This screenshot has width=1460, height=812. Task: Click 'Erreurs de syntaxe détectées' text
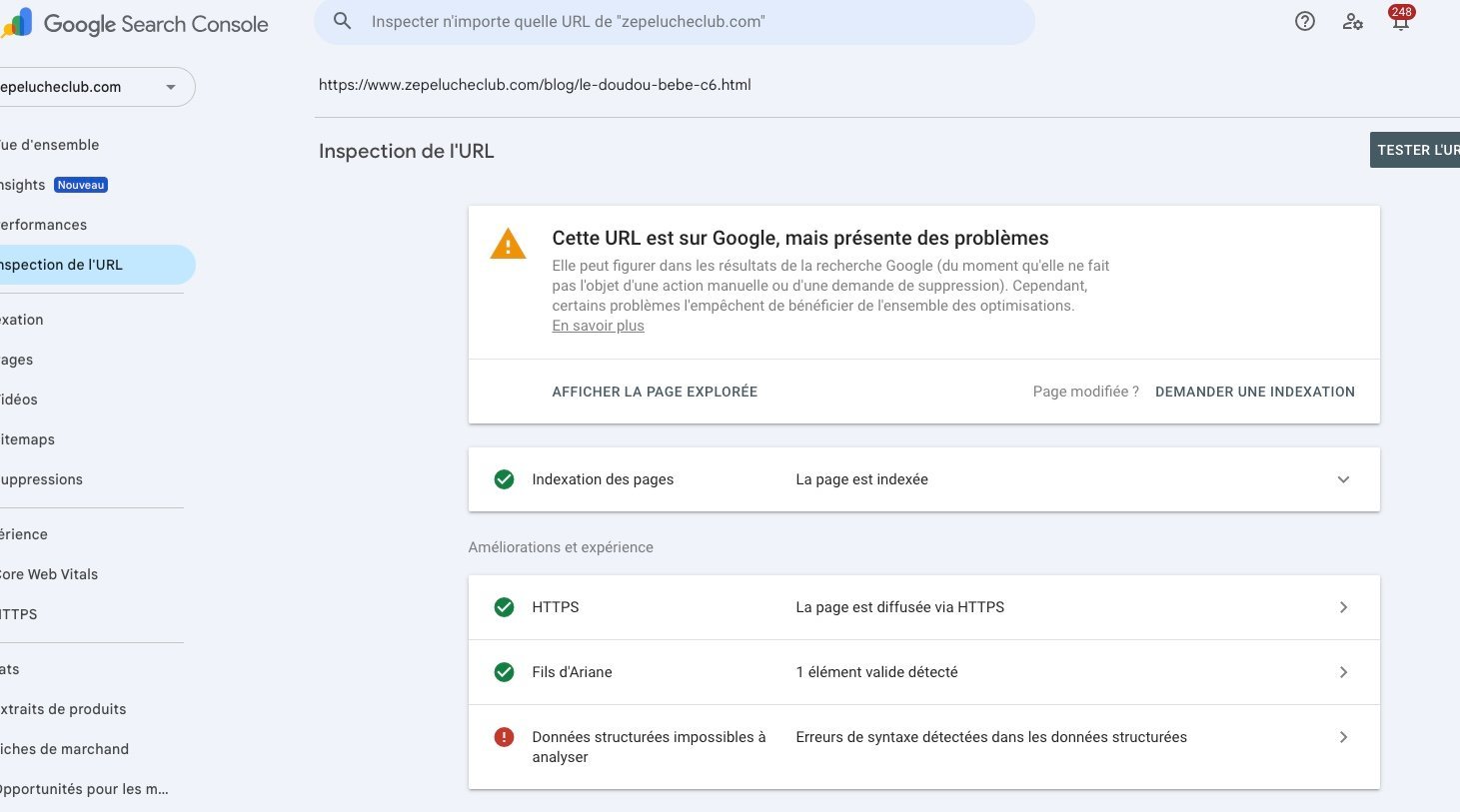(x=991, y=737)
